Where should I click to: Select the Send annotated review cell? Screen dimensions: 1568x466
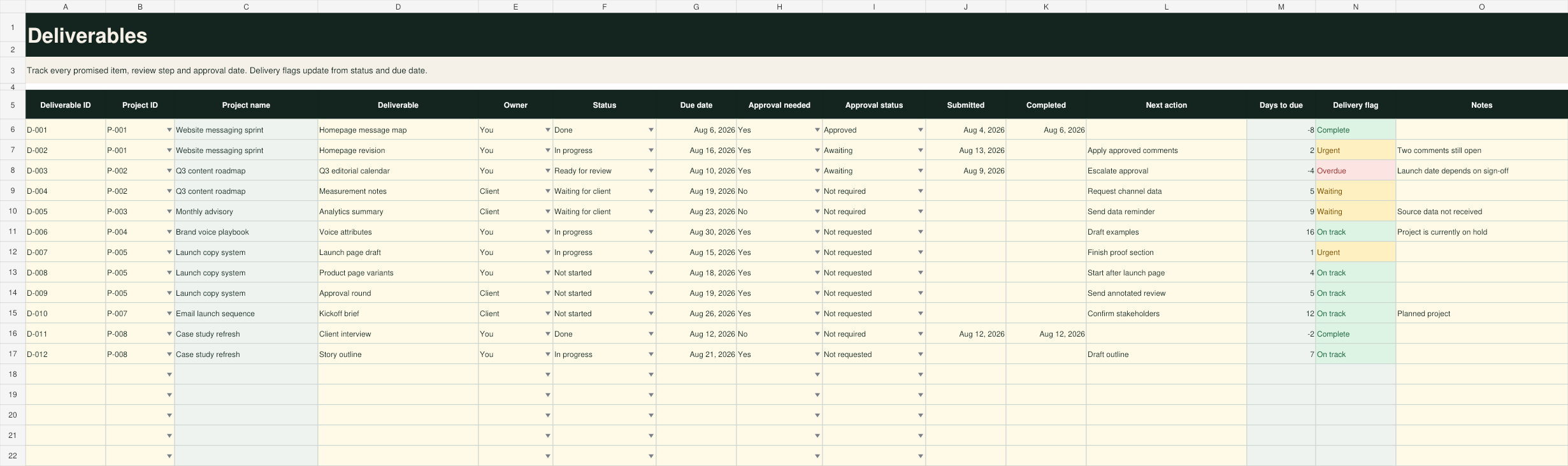tap(1166, 293)
